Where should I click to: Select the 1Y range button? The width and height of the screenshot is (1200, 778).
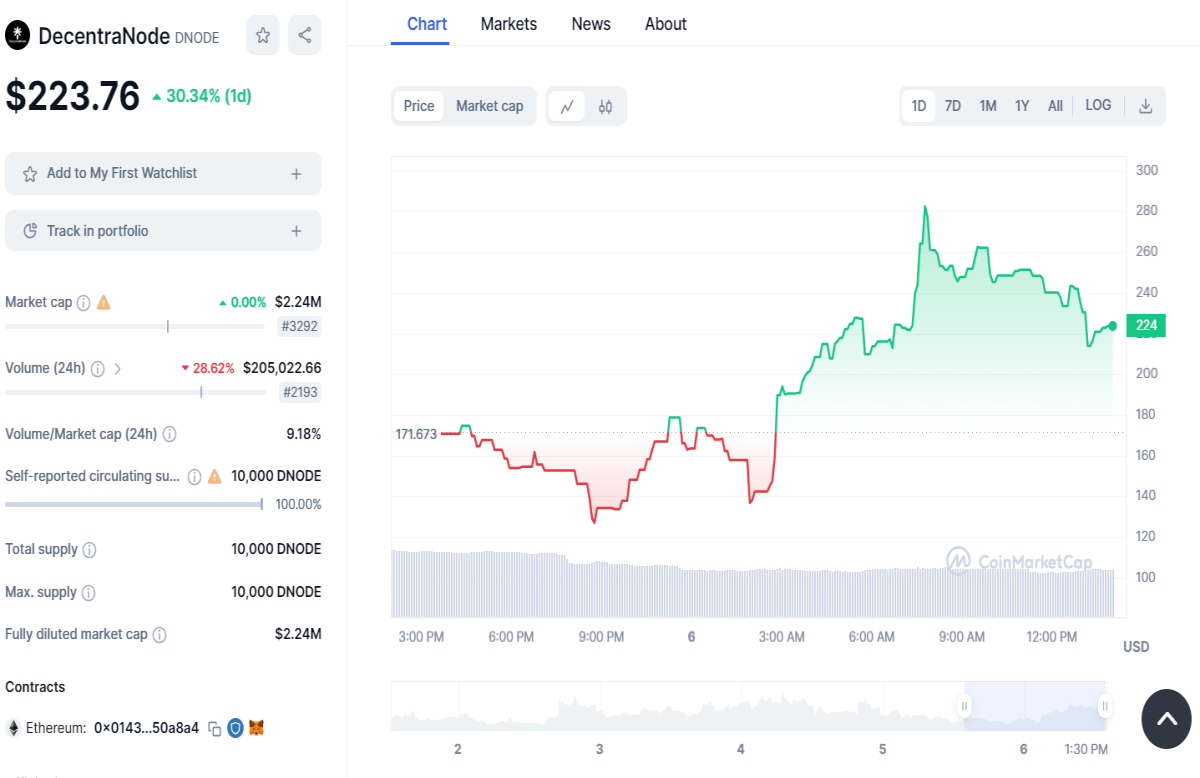click(1022, 106)
